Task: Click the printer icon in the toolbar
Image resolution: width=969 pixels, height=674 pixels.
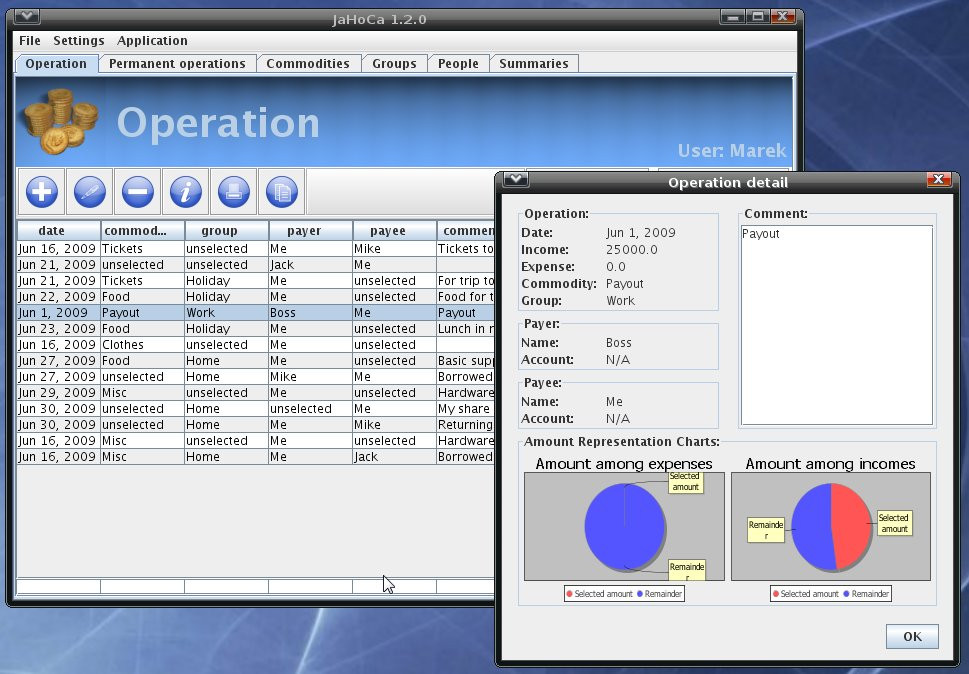Action: pos(234,192)
